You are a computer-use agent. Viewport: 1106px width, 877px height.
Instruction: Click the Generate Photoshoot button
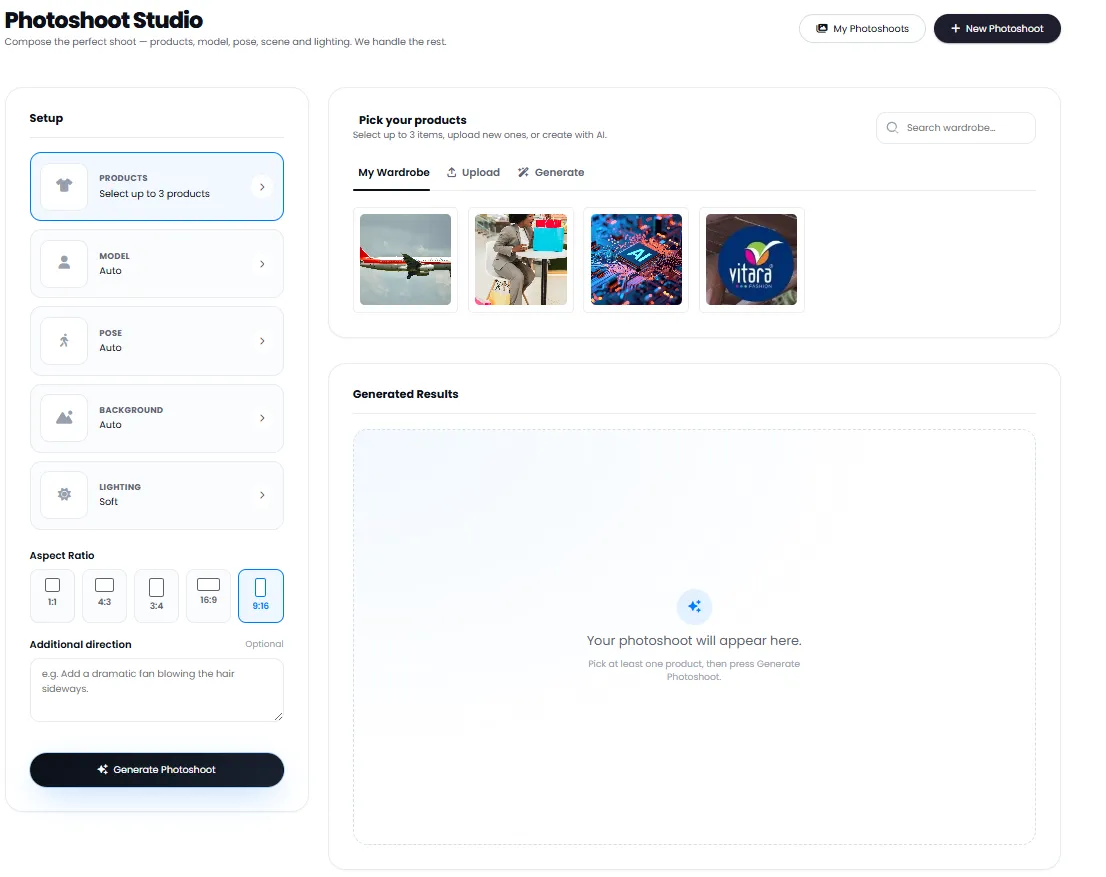tap(157, 769)
